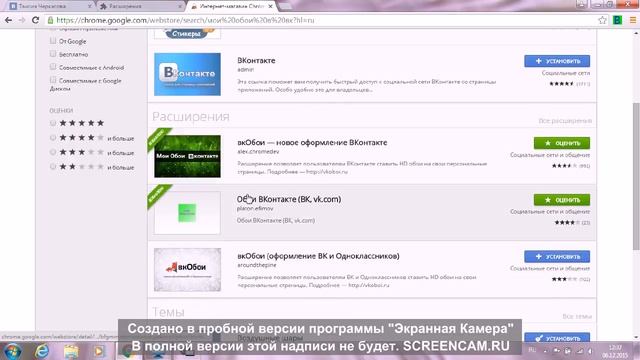640x360 pixels.
Task: Rate Обои ВКонтакте (ВК, vk.com) extension
Action: [562, 200]
